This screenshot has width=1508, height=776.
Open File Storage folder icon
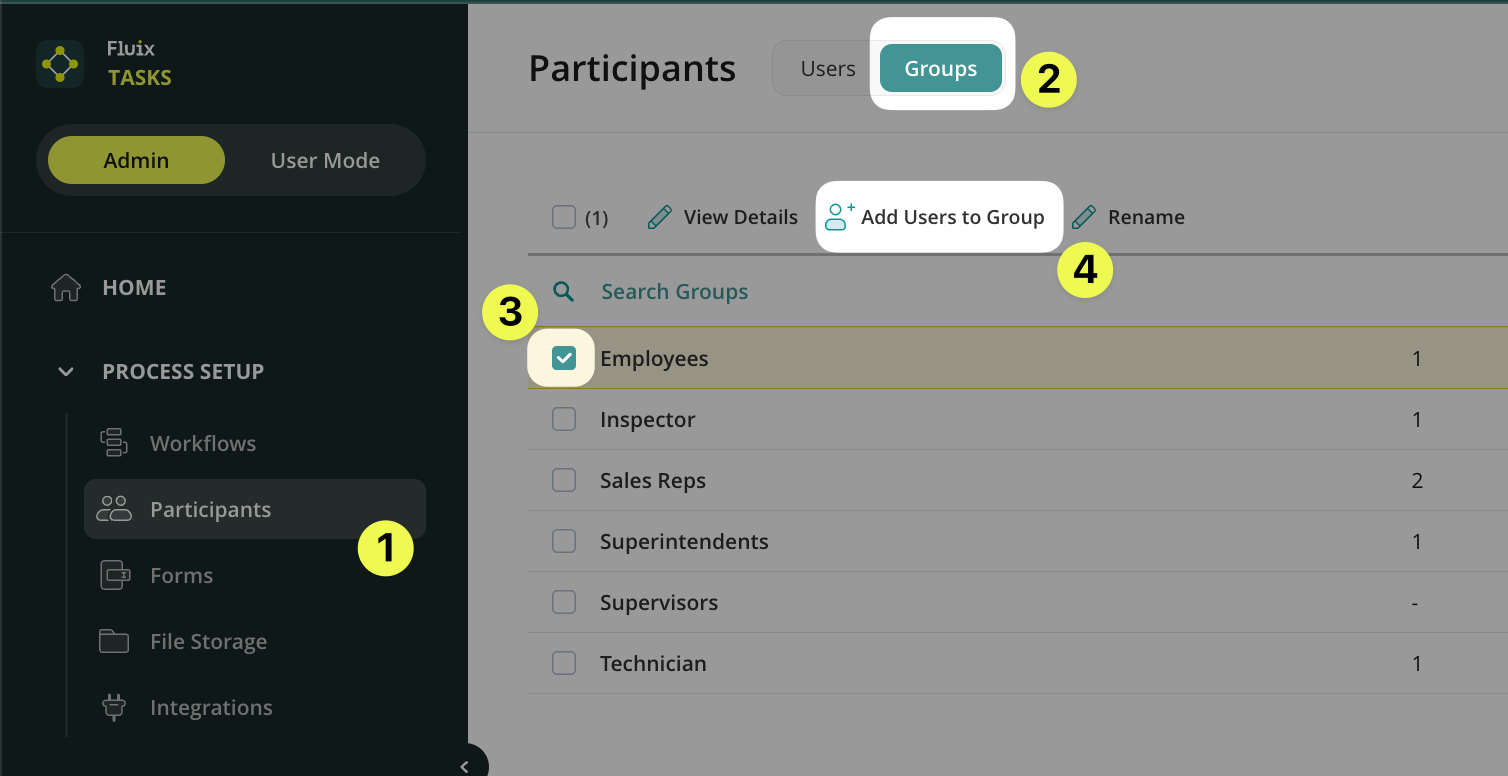(x=114, y=641)
